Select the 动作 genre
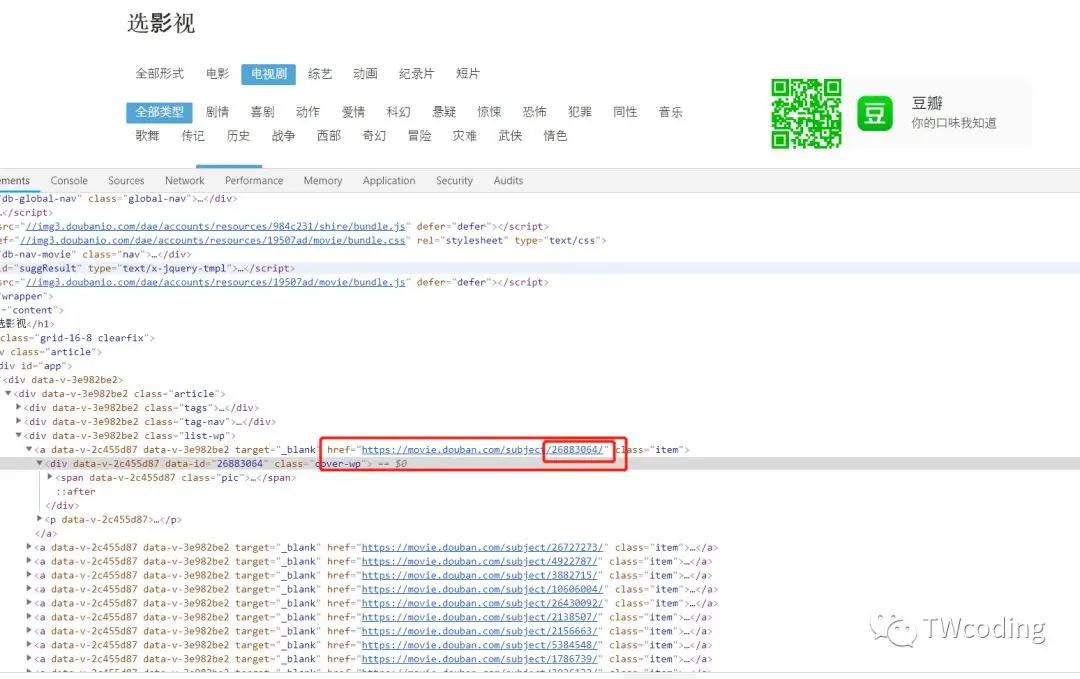 coord(308,112)
